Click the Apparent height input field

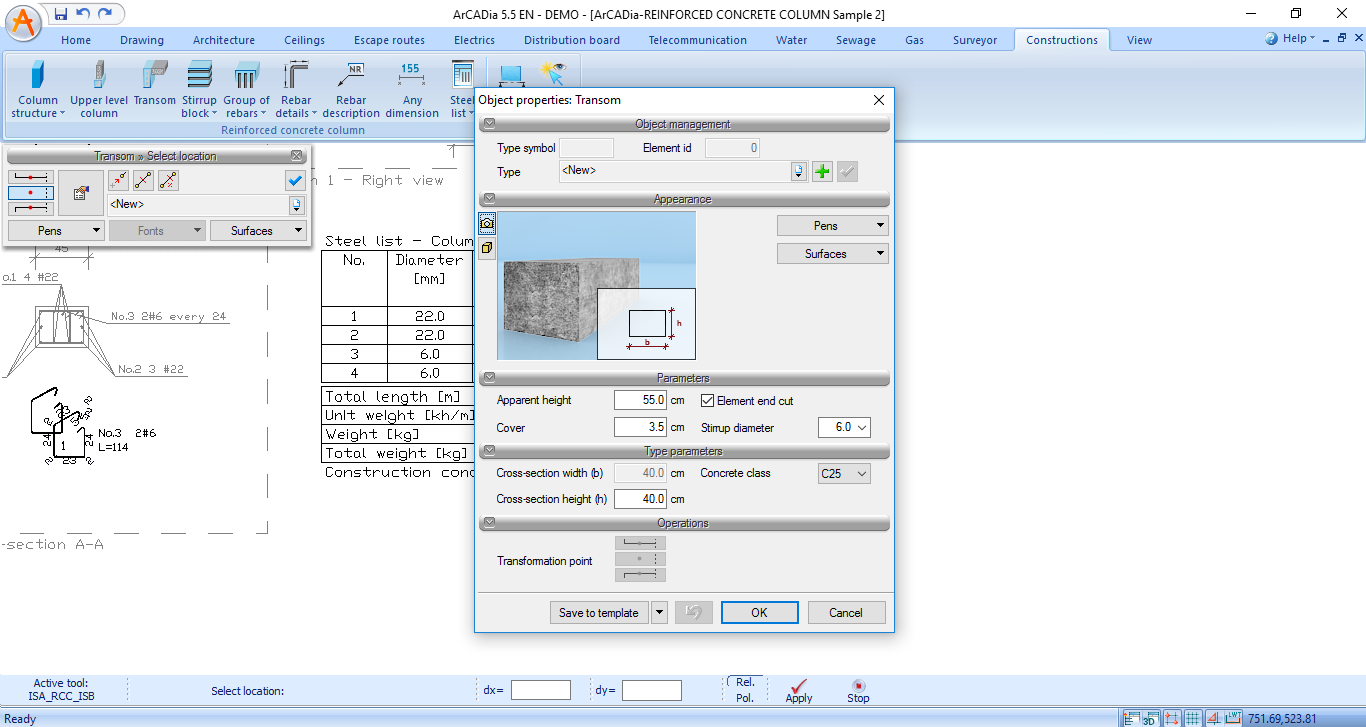coord(640,401)
